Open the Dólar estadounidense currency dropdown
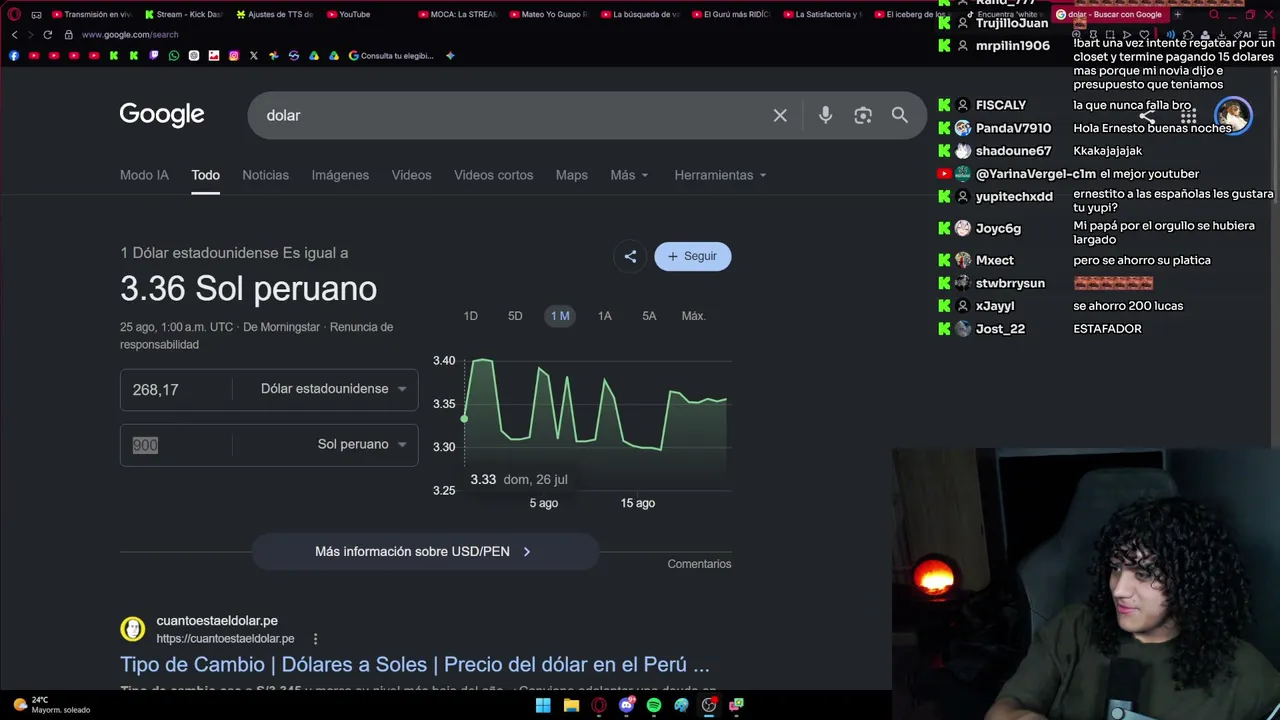 pos(333,389)
